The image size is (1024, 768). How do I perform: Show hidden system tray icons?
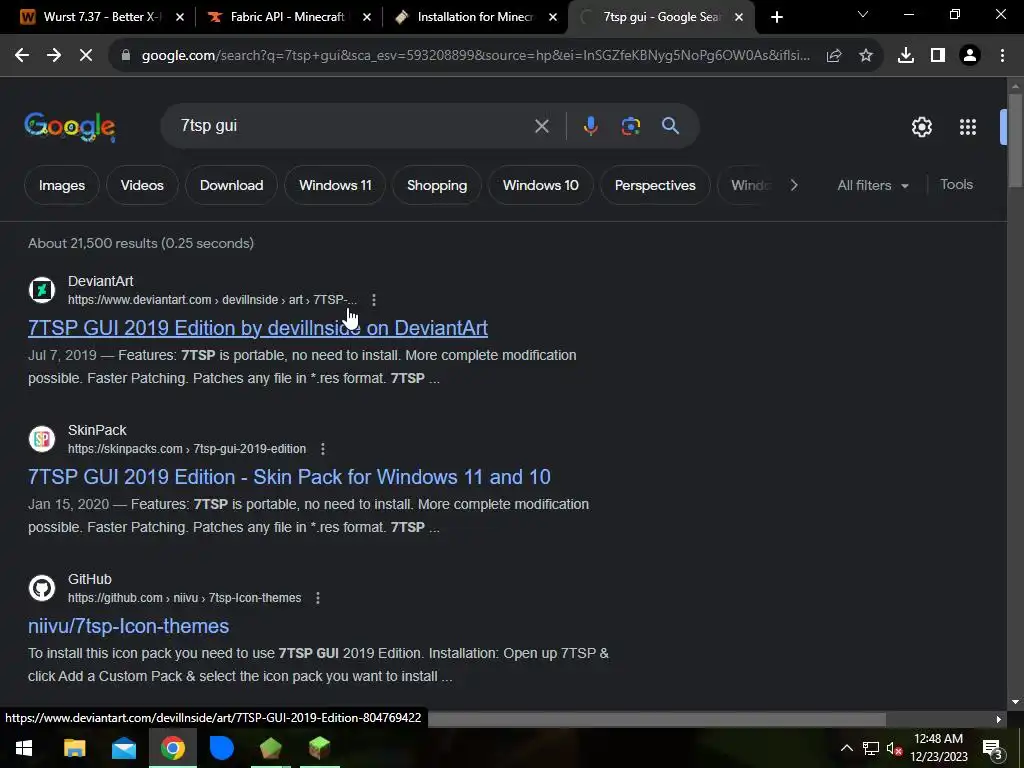[x=846, y=748]
